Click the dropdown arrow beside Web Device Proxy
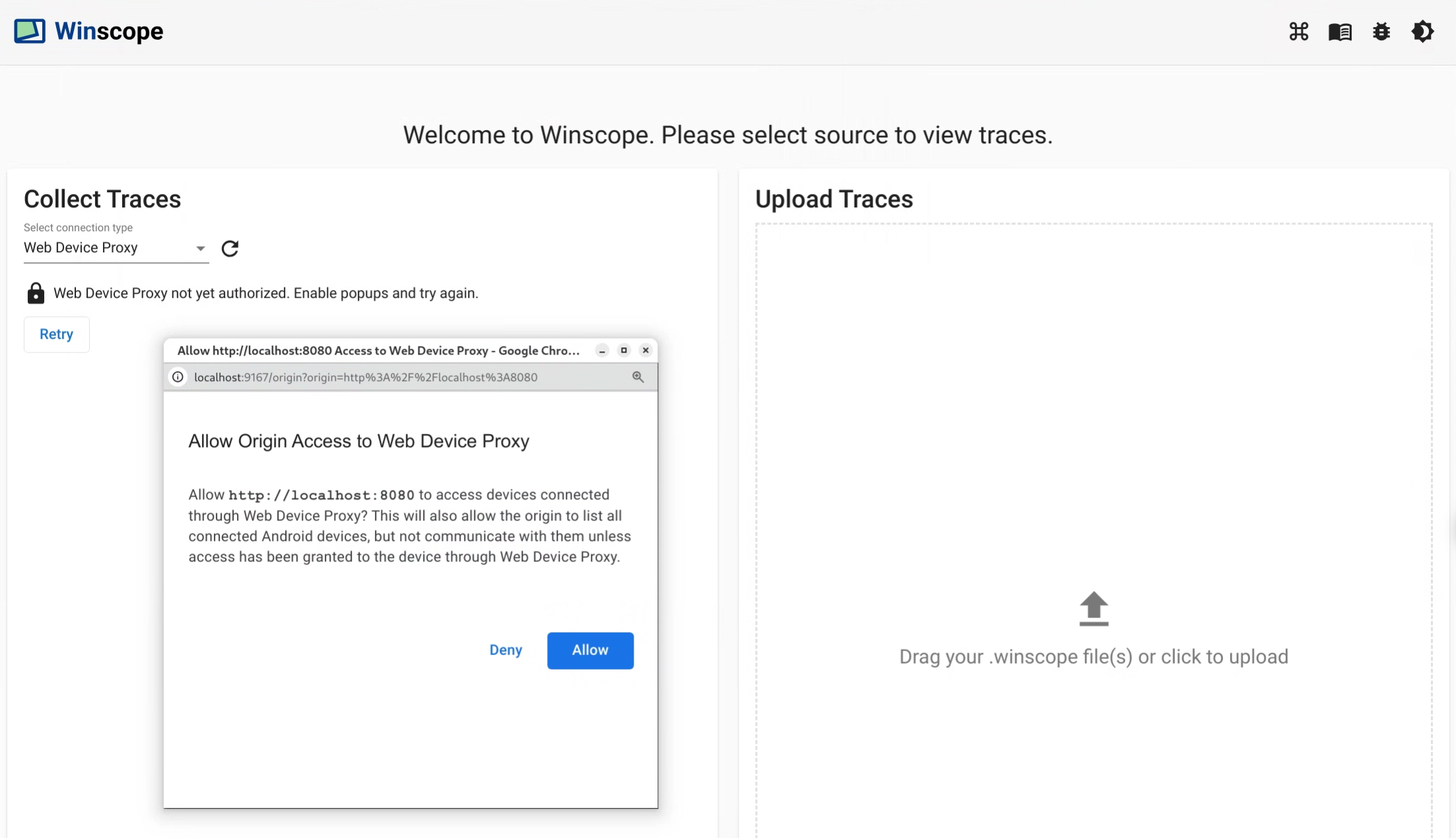 tap(200, 248)
